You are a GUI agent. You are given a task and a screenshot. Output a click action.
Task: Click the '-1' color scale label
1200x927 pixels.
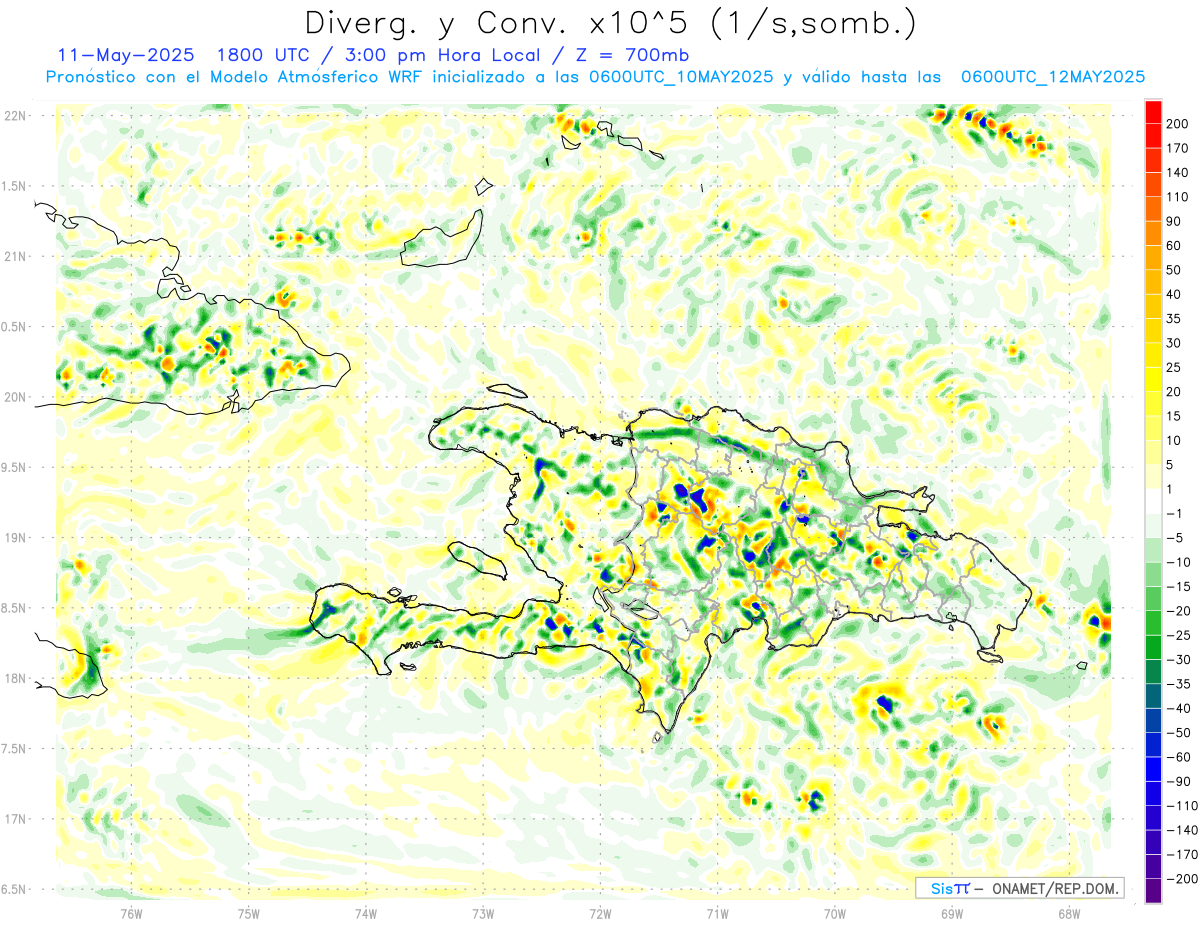point(1175,514)
